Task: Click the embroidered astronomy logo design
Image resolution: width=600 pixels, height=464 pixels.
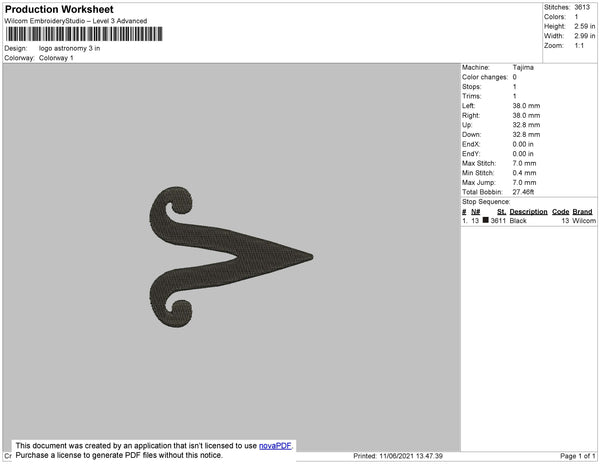Action: pyautogui.click(x=231, y=257)
